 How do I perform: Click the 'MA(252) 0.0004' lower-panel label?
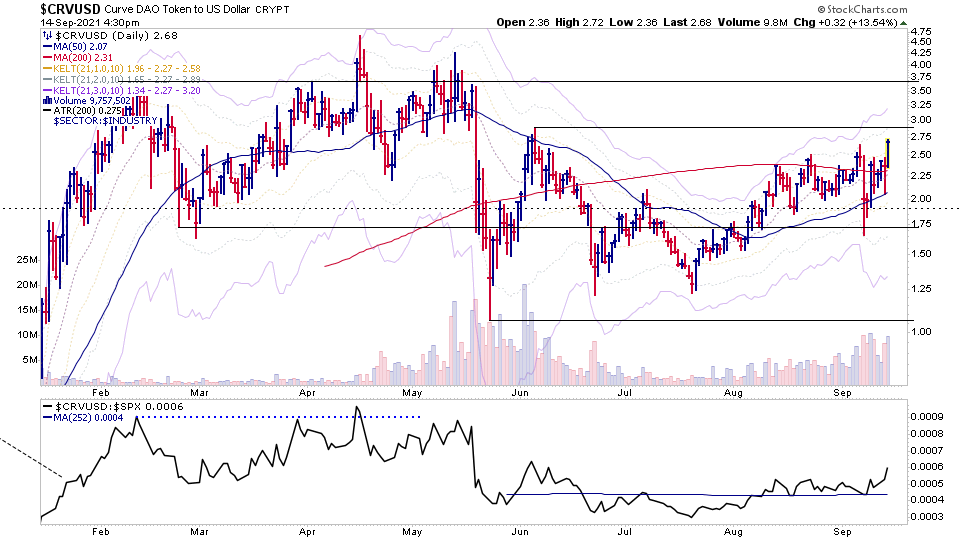[x=88, y=418]
